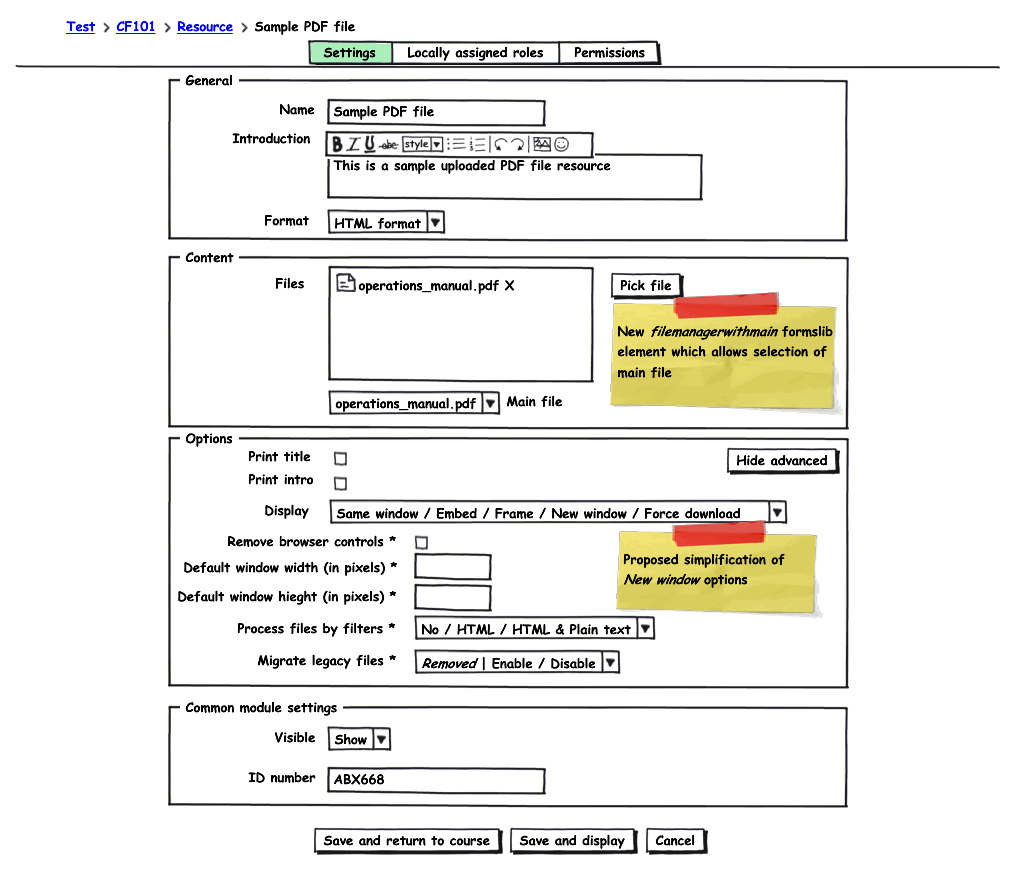Click Hide advanced button
The height and width of the screenshot is (885, 1030).
click(782, 461)
